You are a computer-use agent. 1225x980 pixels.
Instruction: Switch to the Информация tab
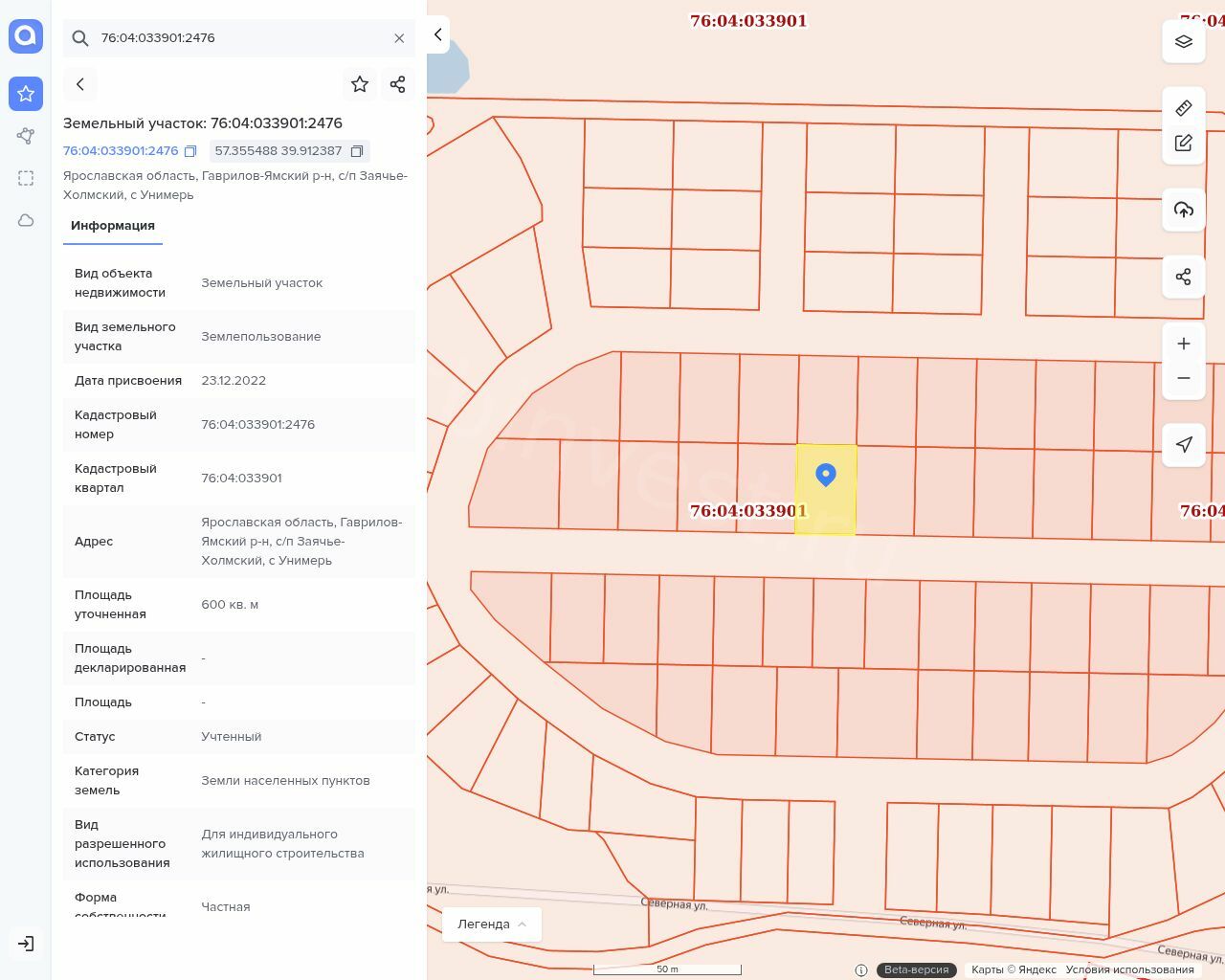tap(113, 226)
